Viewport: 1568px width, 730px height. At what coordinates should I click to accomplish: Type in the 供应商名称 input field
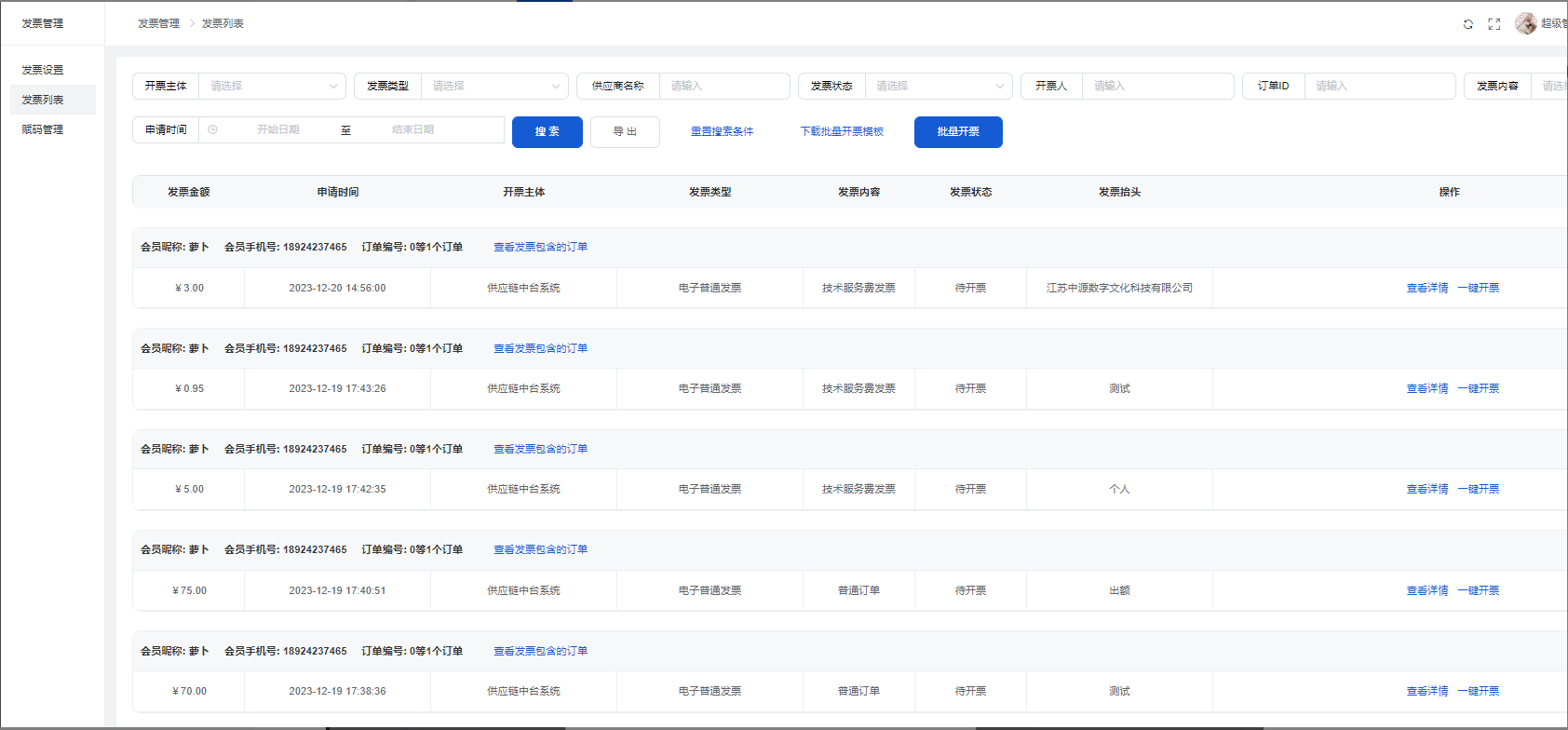click(723, 86)
